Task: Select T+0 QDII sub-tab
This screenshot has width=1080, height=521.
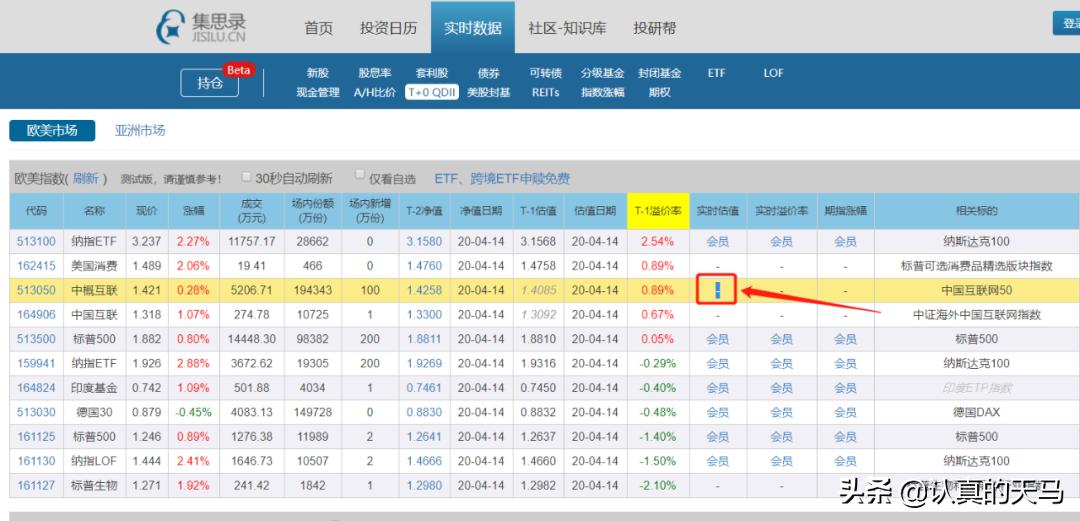Action: [432, 92]
